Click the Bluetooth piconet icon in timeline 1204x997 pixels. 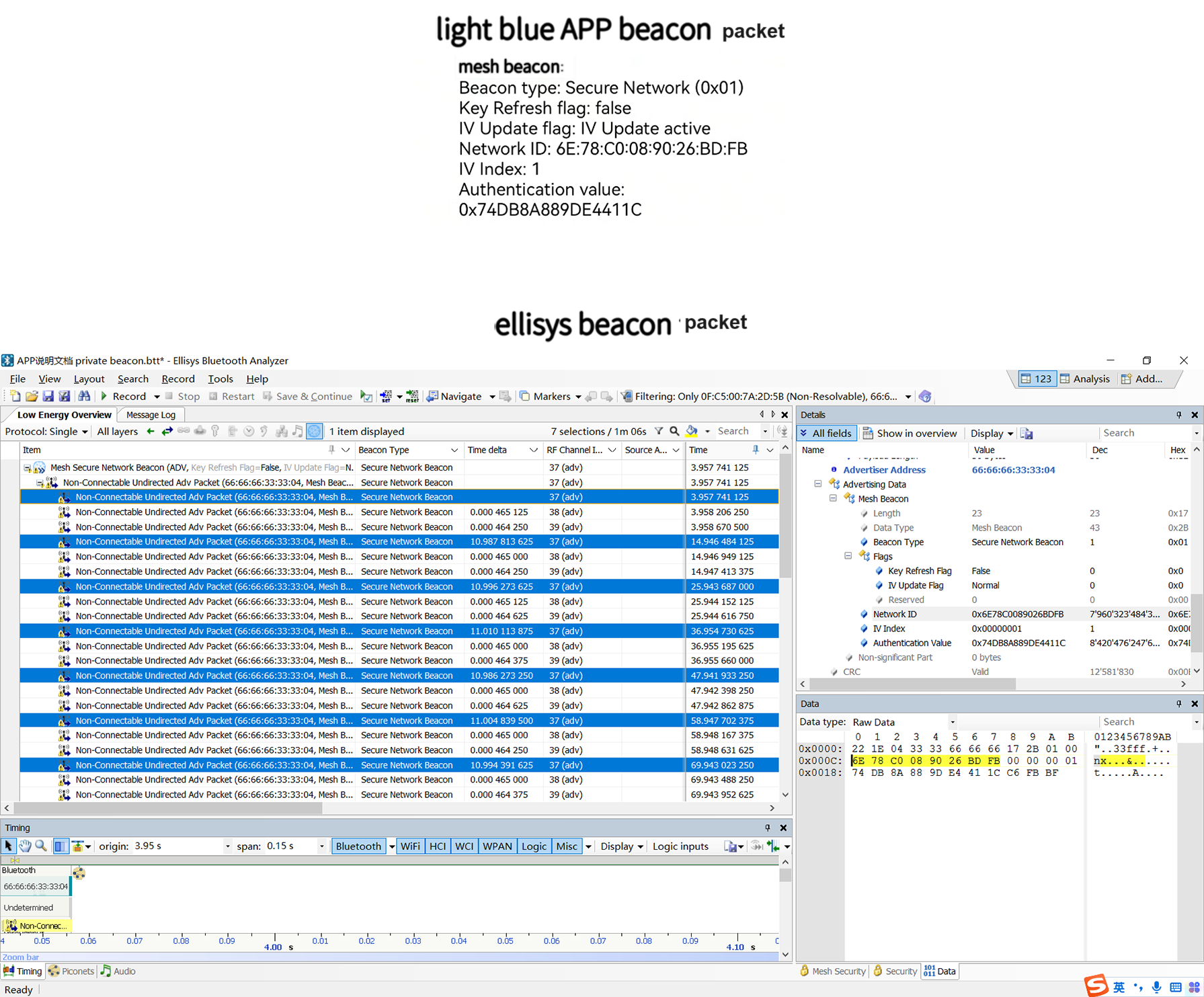[79, 873]
